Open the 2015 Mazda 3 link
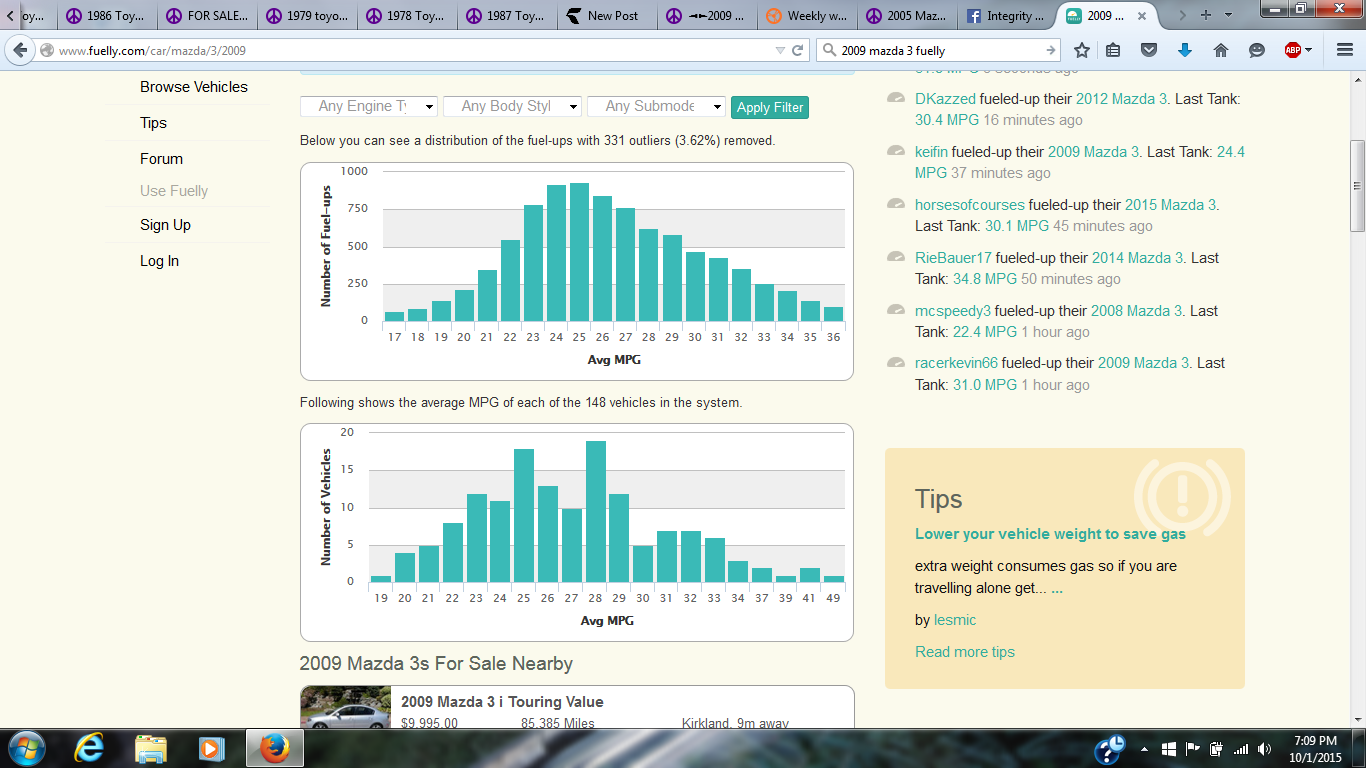 pyautogui.click(x=1170, y=205)
